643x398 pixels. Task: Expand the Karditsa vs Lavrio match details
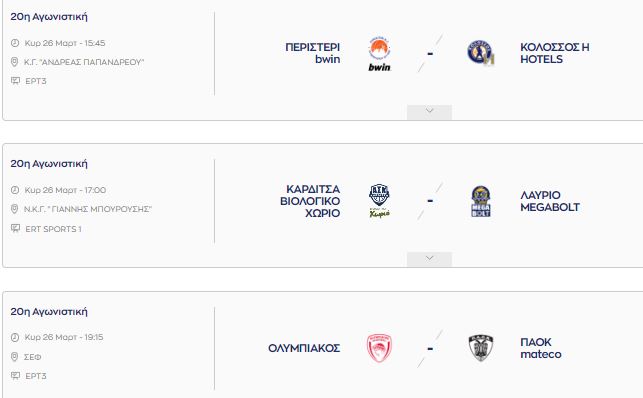(x=429, y=259)
